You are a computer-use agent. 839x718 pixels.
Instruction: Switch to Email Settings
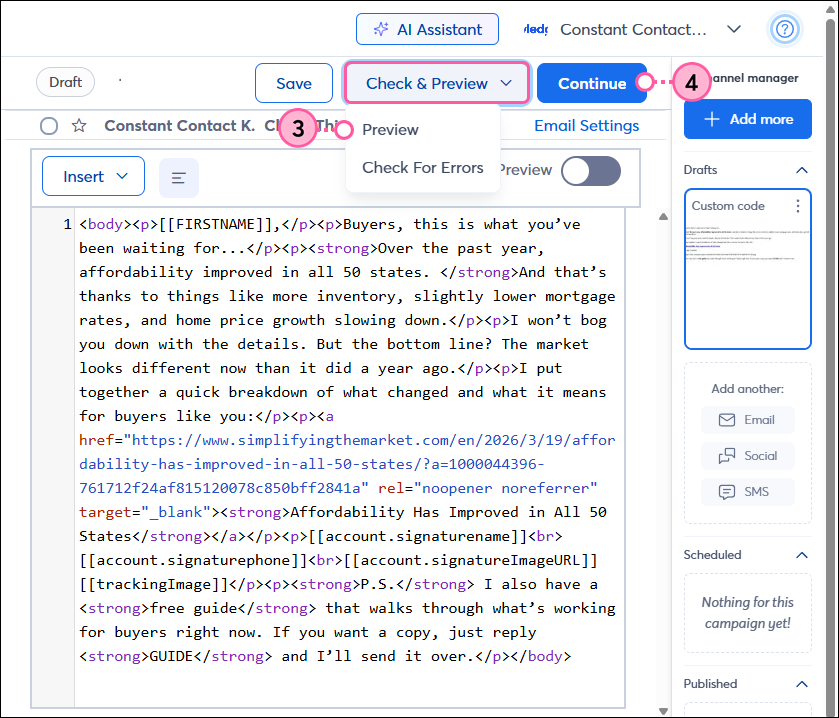click(x=586, y=126)
